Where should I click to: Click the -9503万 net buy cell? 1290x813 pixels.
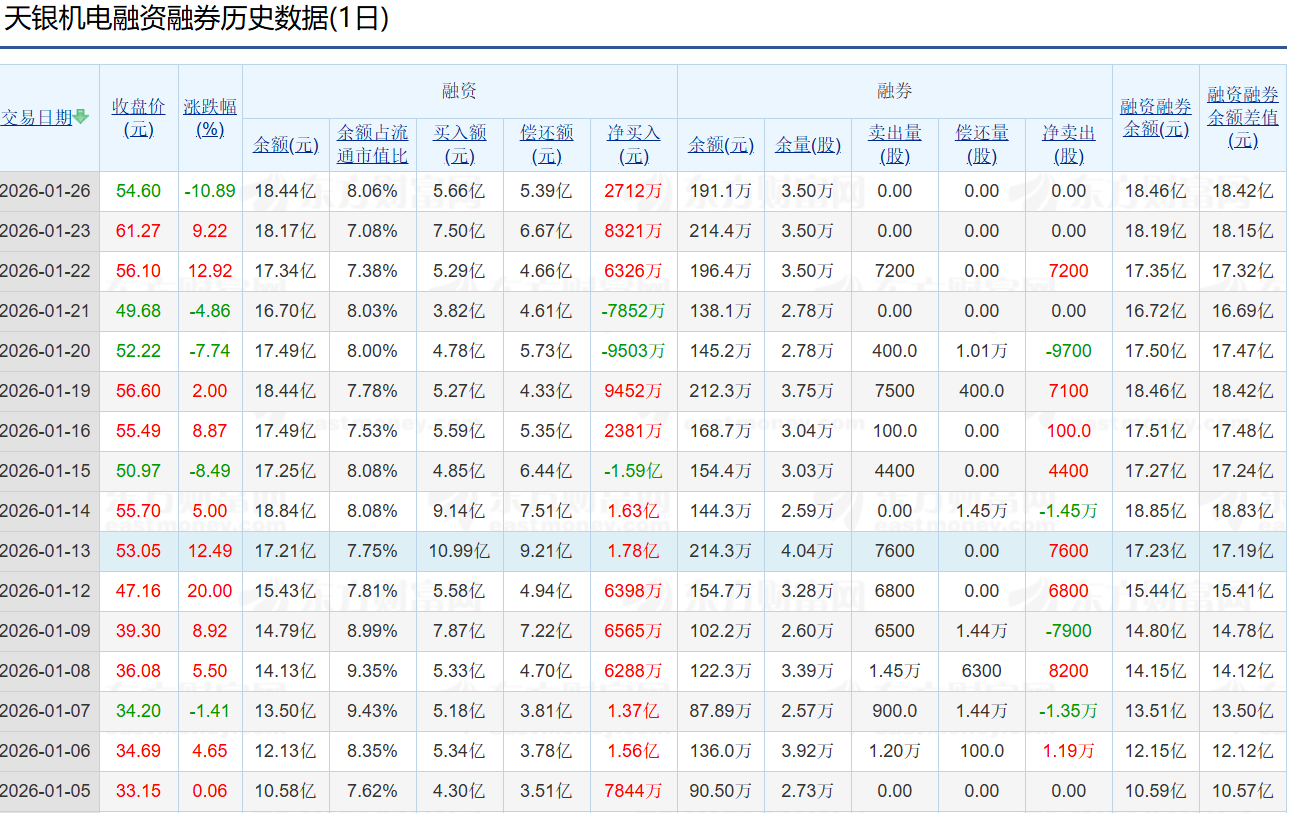click(x=633, y=351)
